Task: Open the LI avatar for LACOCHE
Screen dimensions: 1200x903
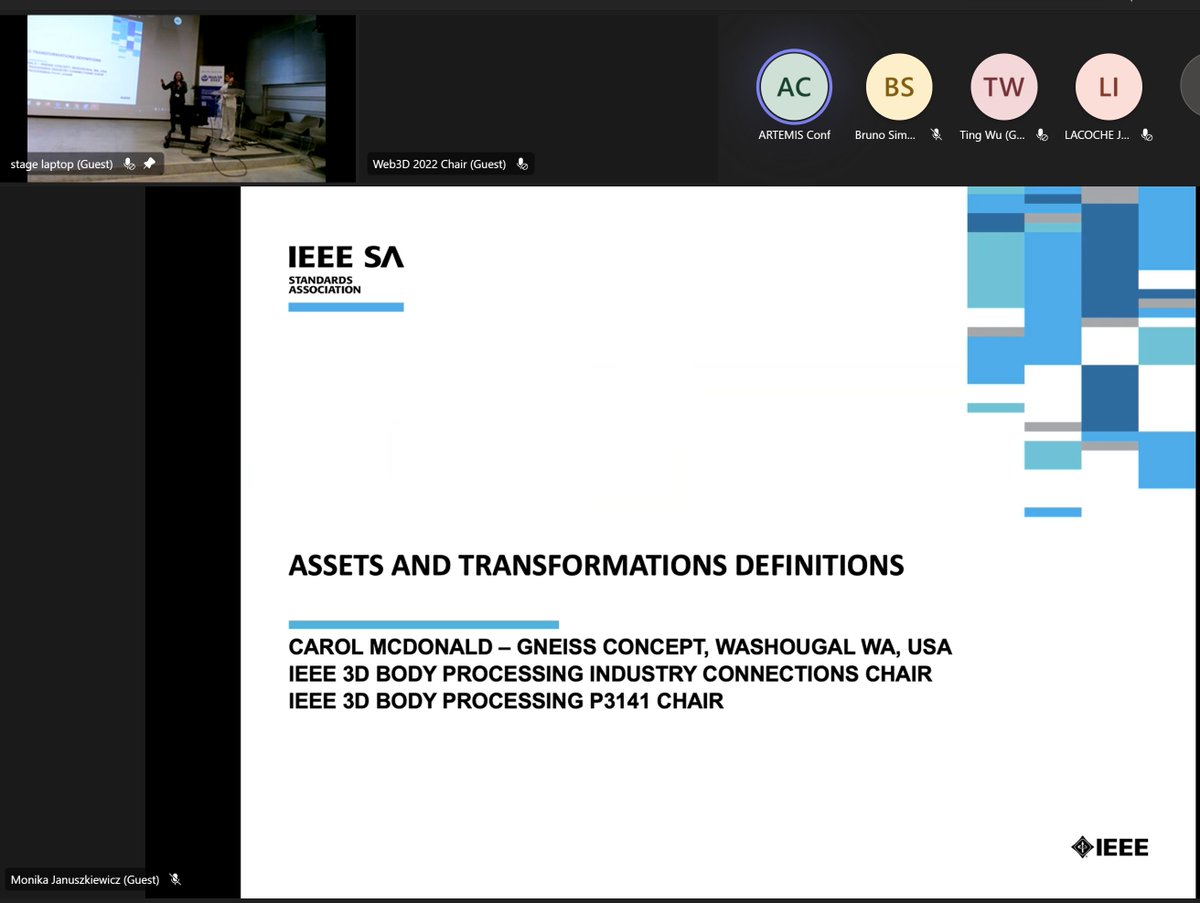Action: point(1108,87)
